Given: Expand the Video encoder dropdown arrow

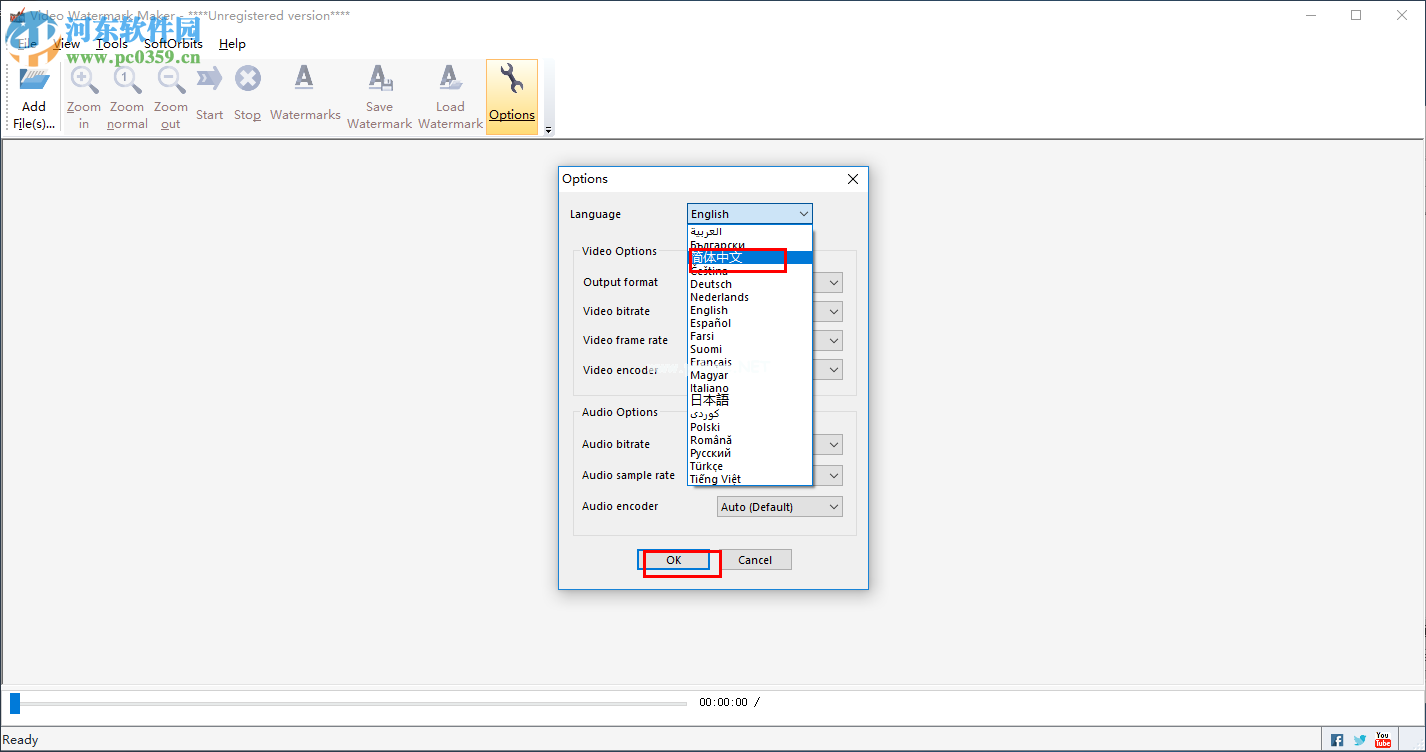Looking at the screenshot, I should 833,370.
